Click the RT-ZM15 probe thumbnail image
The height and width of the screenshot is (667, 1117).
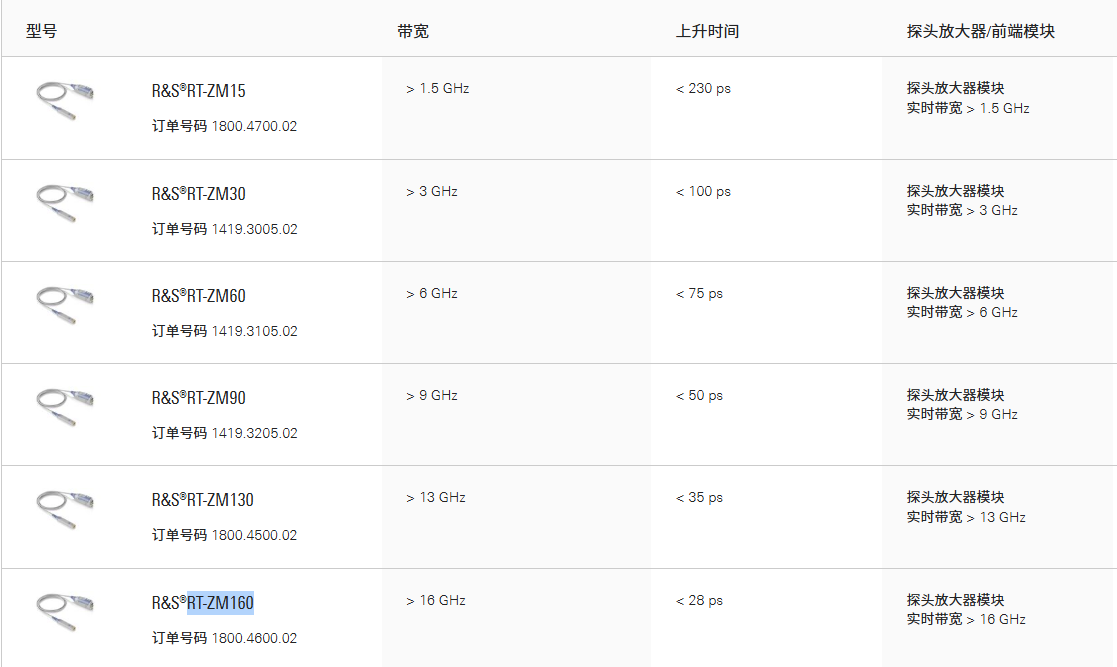tap(65, 101)
